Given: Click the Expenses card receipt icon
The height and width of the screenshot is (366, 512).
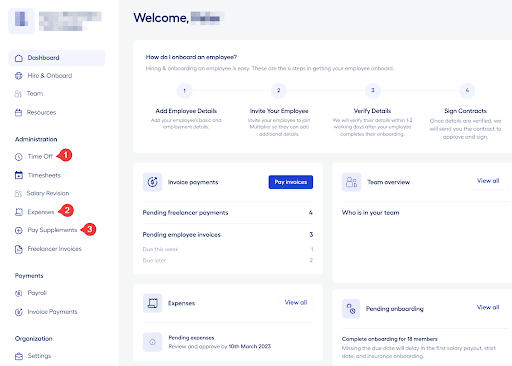Looking at the screenshot, I should (152, 303).
